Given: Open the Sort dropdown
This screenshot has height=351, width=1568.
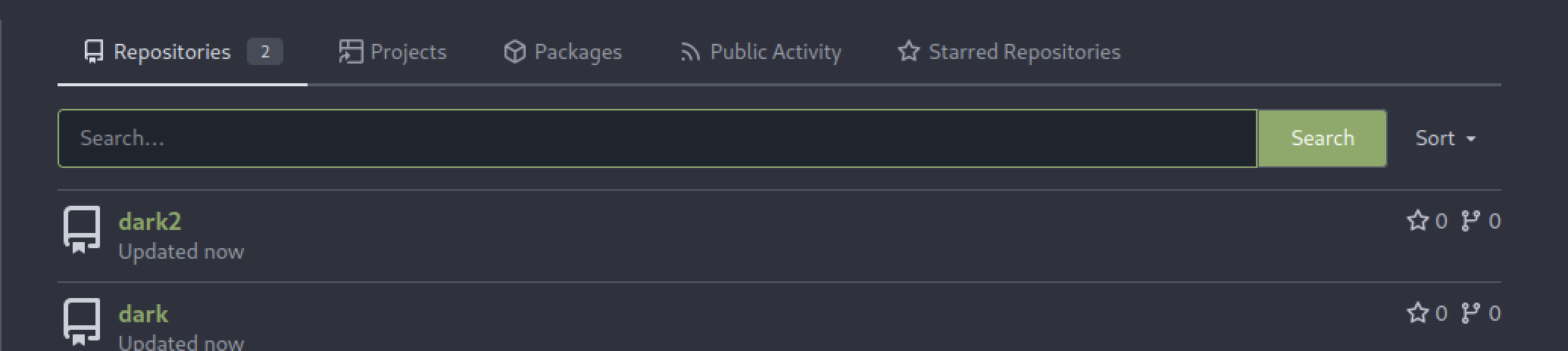Looking at the screenshot, I should coord(1445,138).
